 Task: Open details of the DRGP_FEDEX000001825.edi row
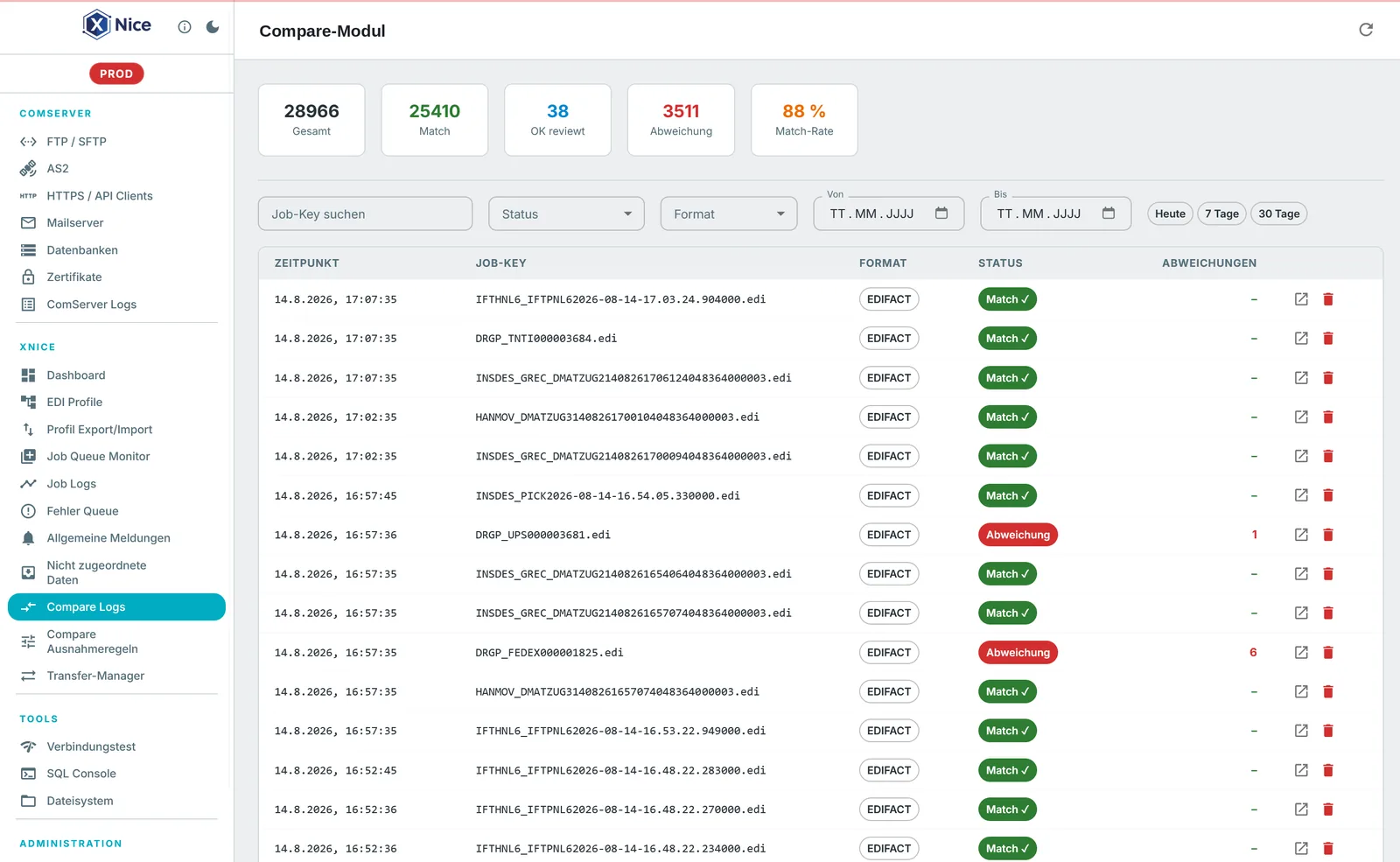point(1301,652)
